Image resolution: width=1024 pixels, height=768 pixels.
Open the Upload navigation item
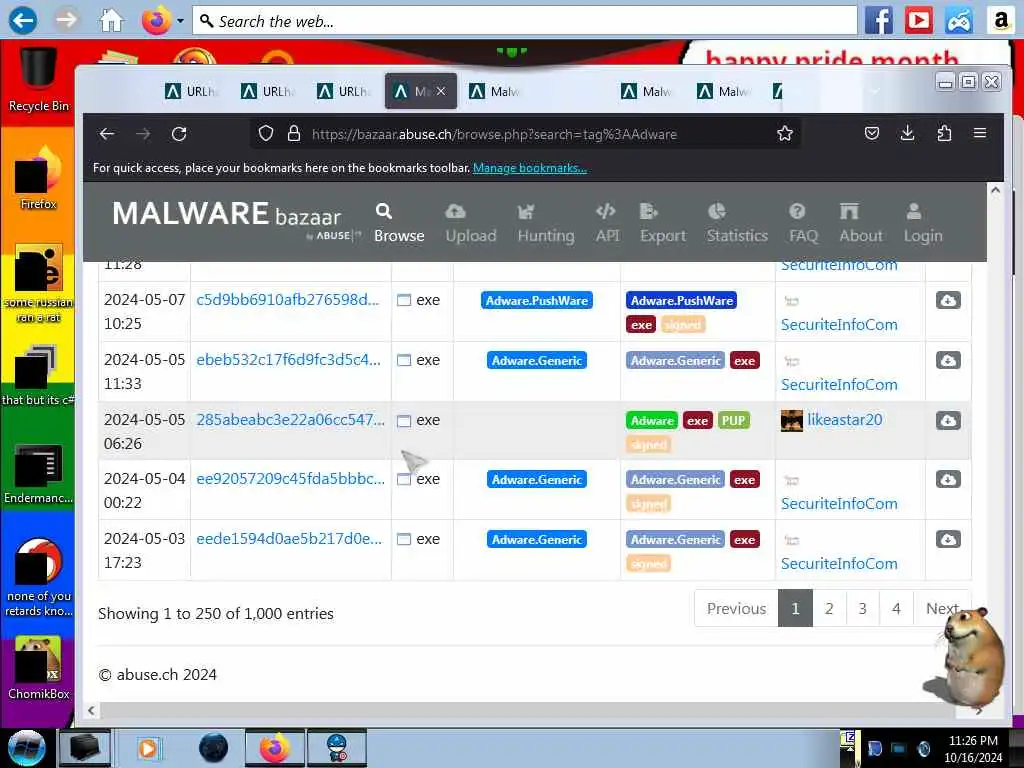click(471, 223)
